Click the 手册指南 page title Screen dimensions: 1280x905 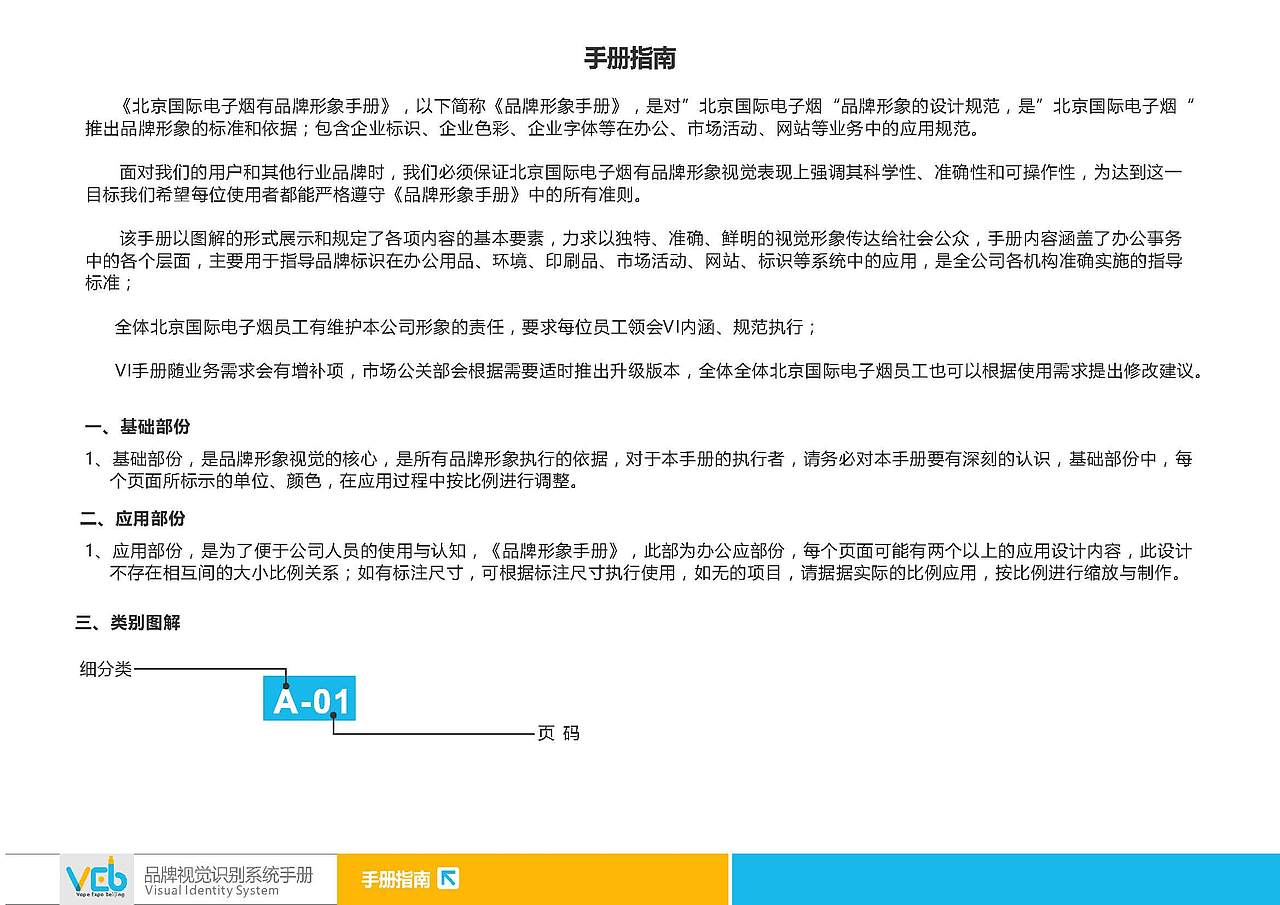[x=631, y=58]
